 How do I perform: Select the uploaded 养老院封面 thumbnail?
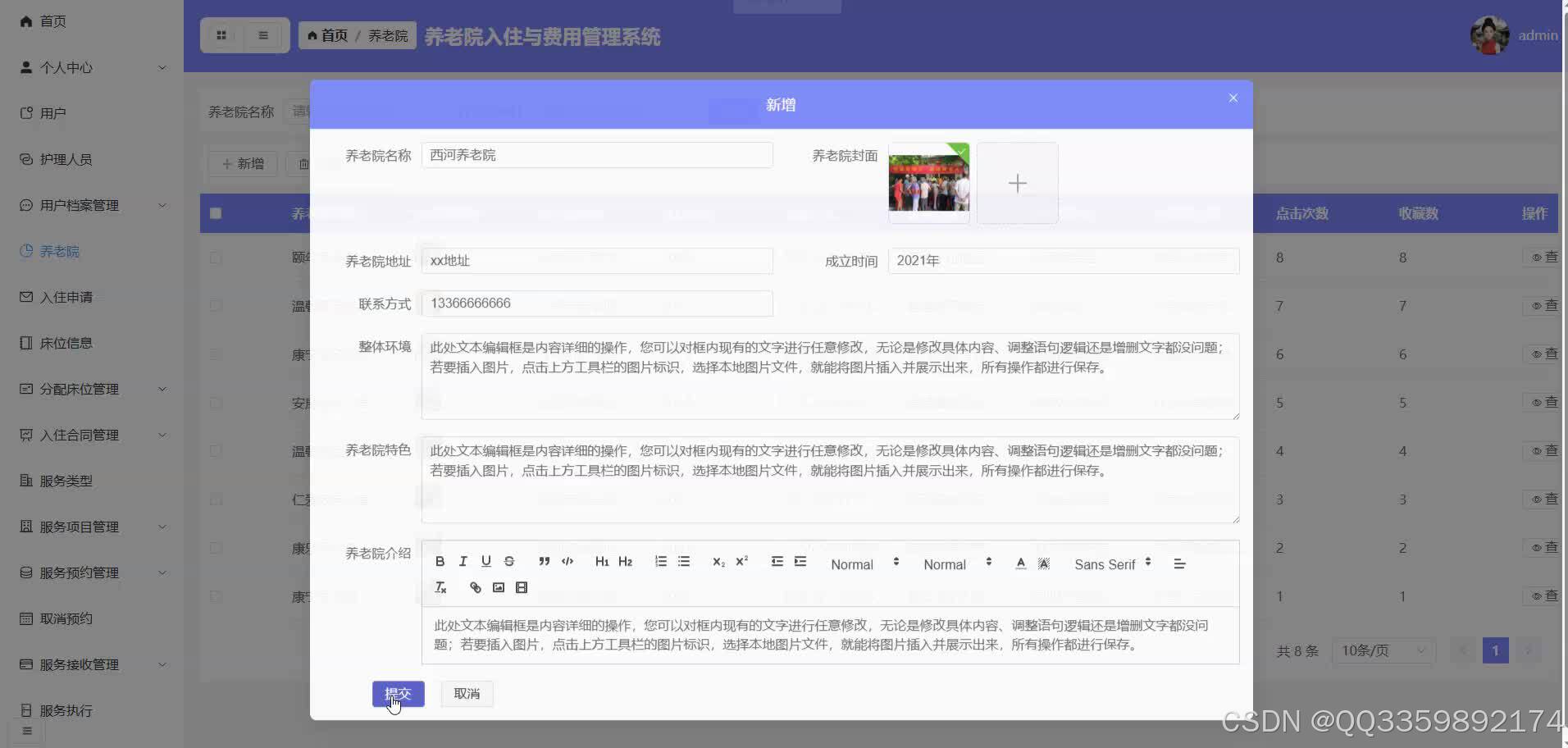click(928, 183)
